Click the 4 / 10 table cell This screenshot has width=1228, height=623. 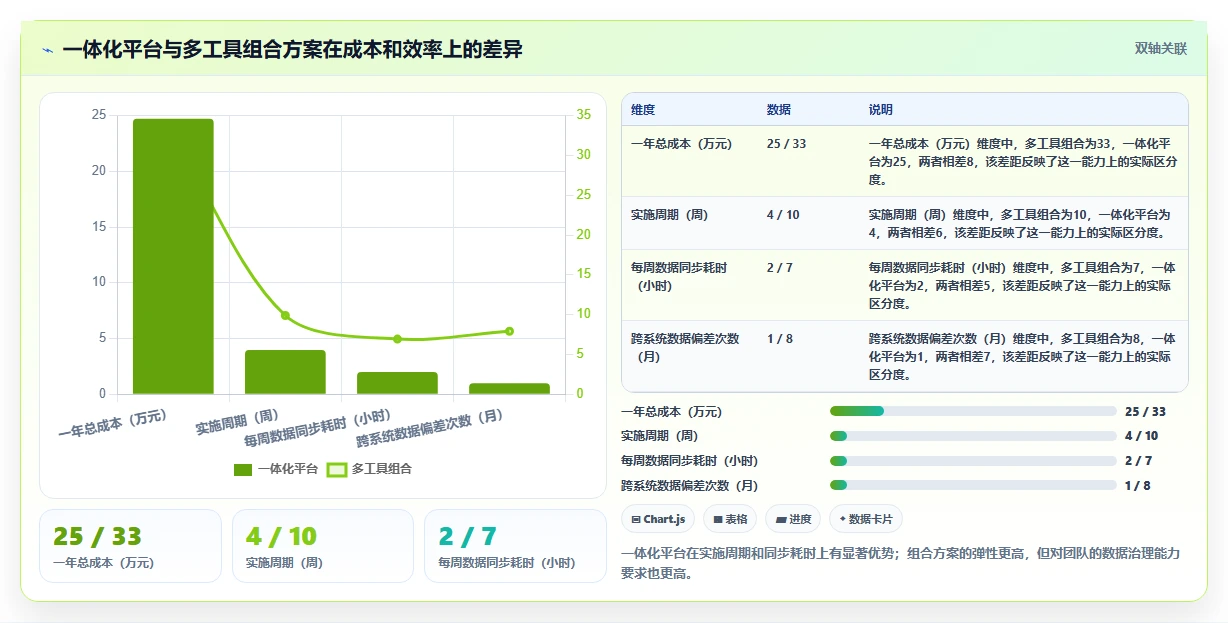pos(783,215)
